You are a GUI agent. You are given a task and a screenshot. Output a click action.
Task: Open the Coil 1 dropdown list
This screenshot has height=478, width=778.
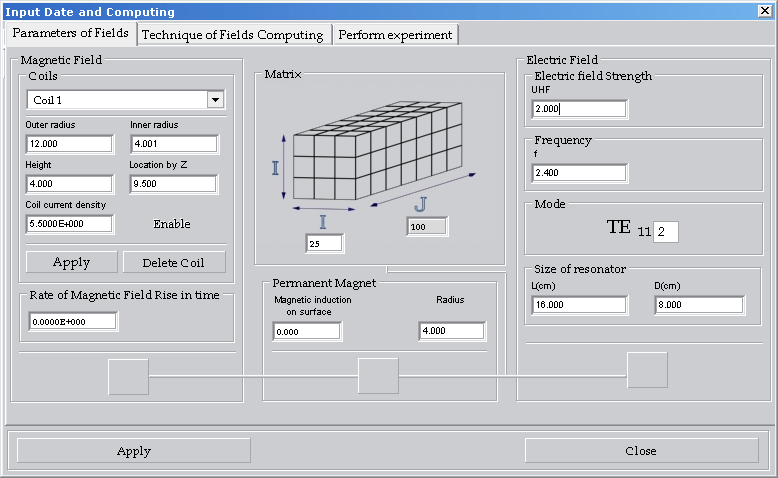pyautogui.click(x=214, y=100)
